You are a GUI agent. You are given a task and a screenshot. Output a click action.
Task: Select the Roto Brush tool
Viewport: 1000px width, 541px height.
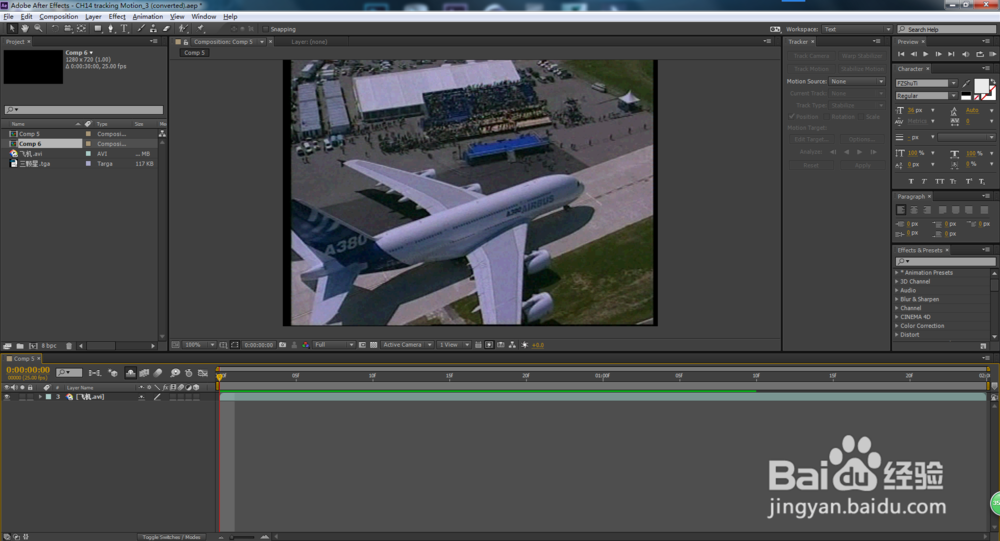pos(184,29)
